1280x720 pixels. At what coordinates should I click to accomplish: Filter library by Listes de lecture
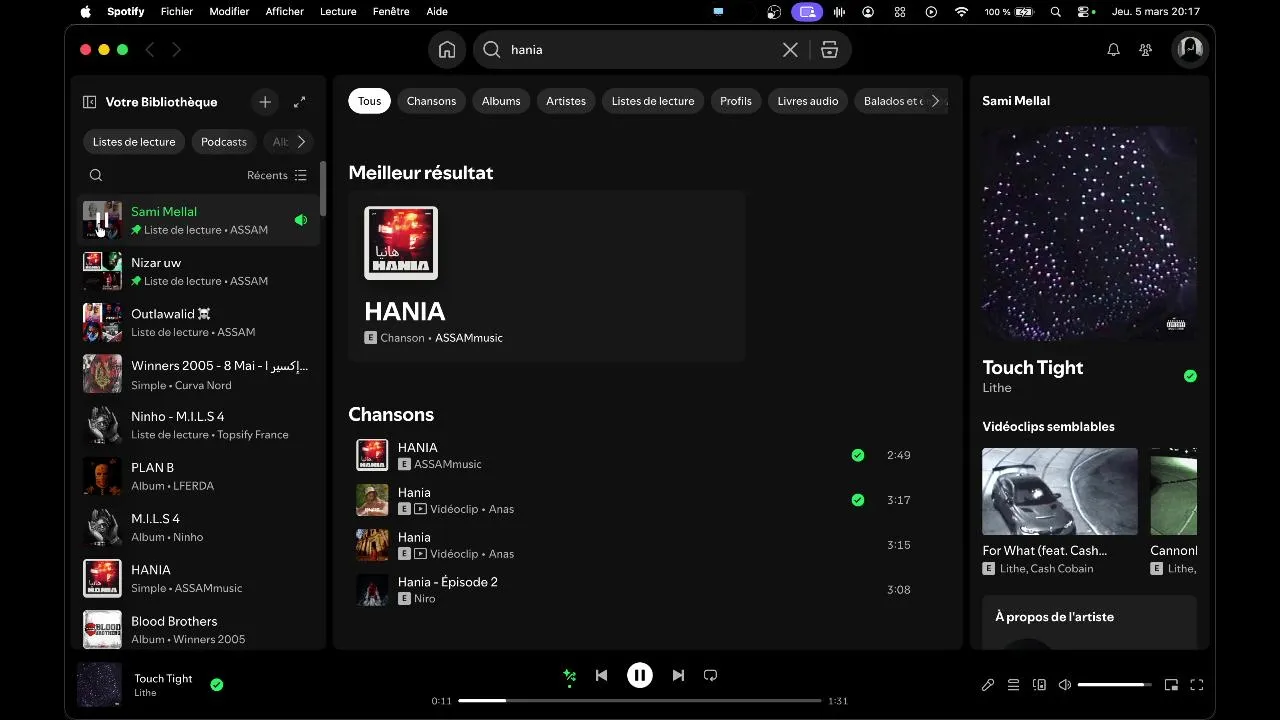pos(134,142)
